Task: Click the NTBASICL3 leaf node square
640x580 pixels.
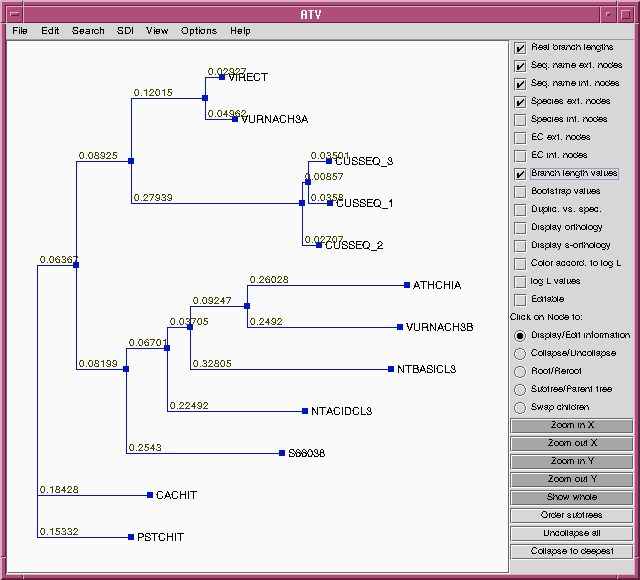Action: [391, 369]
